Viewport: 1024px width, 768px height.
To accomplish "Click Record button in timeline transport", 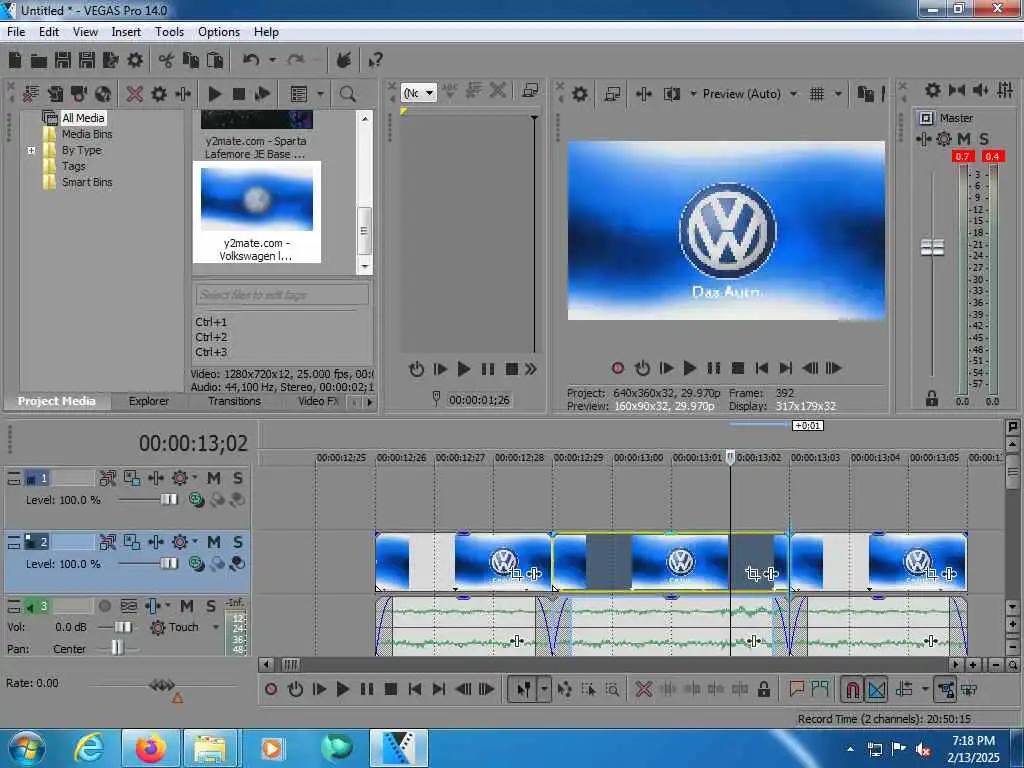I will [x=271, y=689].
